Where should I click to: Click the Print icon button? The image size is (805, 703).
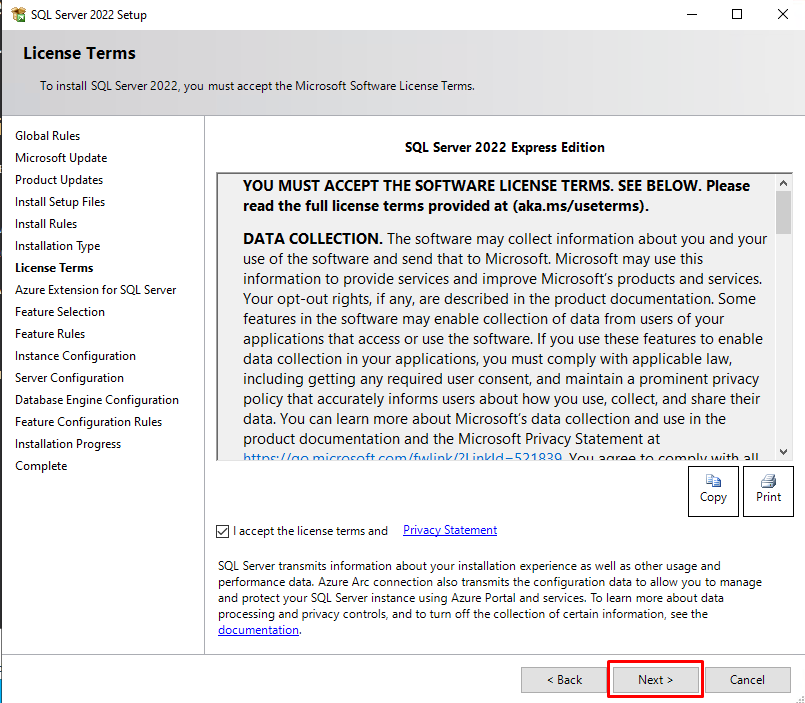pos(768,490)
